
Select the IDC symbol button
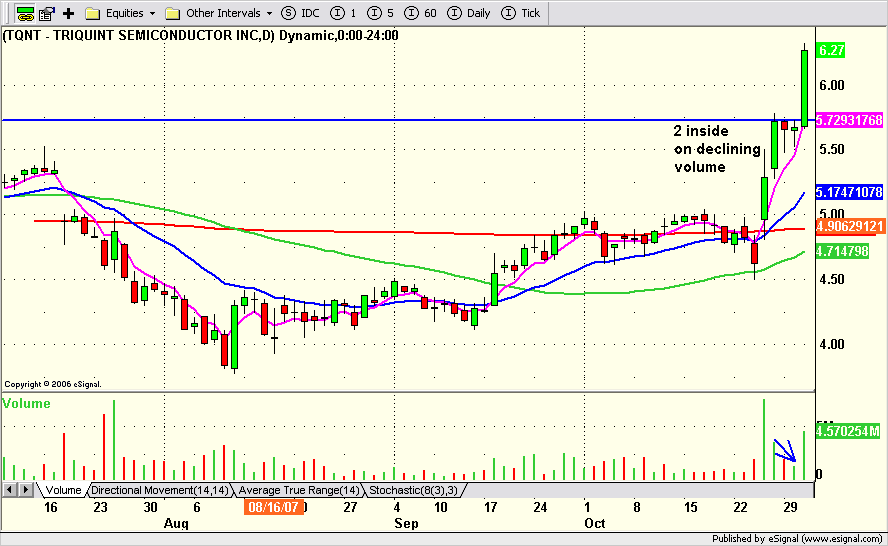(x=301, y=13)
